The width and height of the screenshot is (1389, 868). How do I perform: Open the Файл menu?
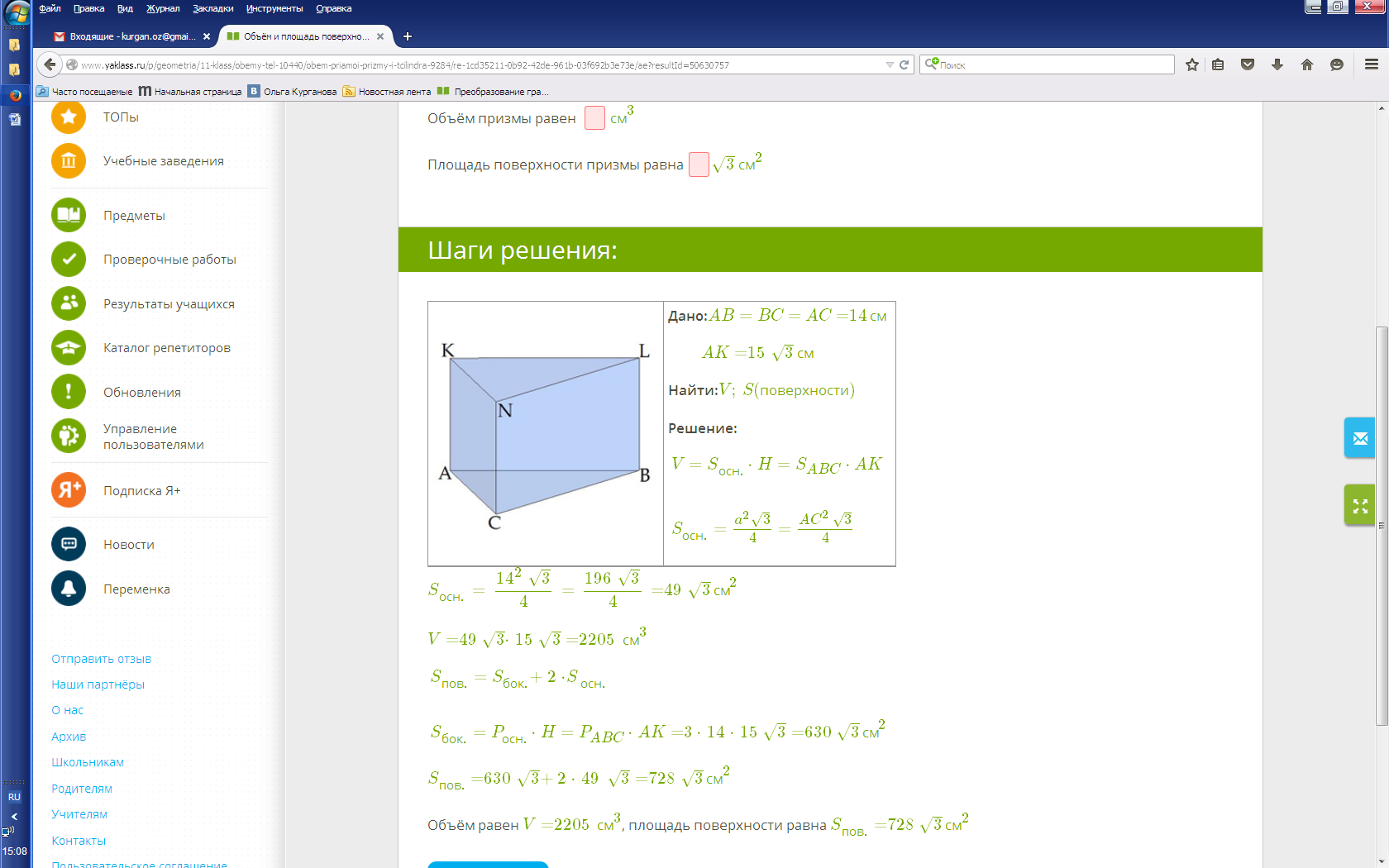tap(50, 8)
